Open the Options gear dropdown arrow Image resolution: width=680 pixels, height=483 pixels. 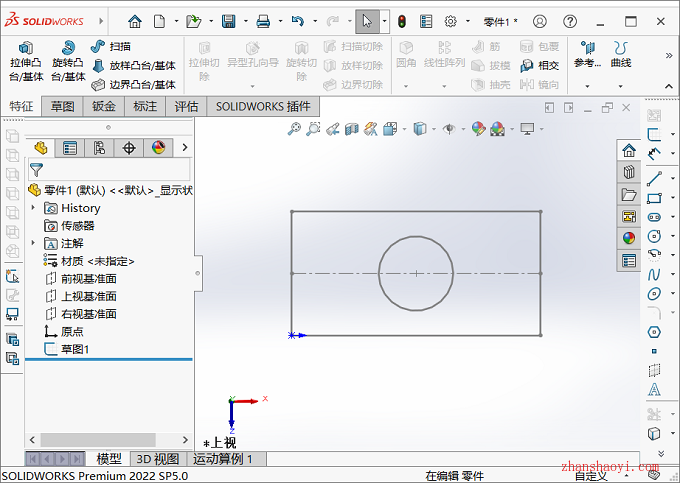point(468,21)
